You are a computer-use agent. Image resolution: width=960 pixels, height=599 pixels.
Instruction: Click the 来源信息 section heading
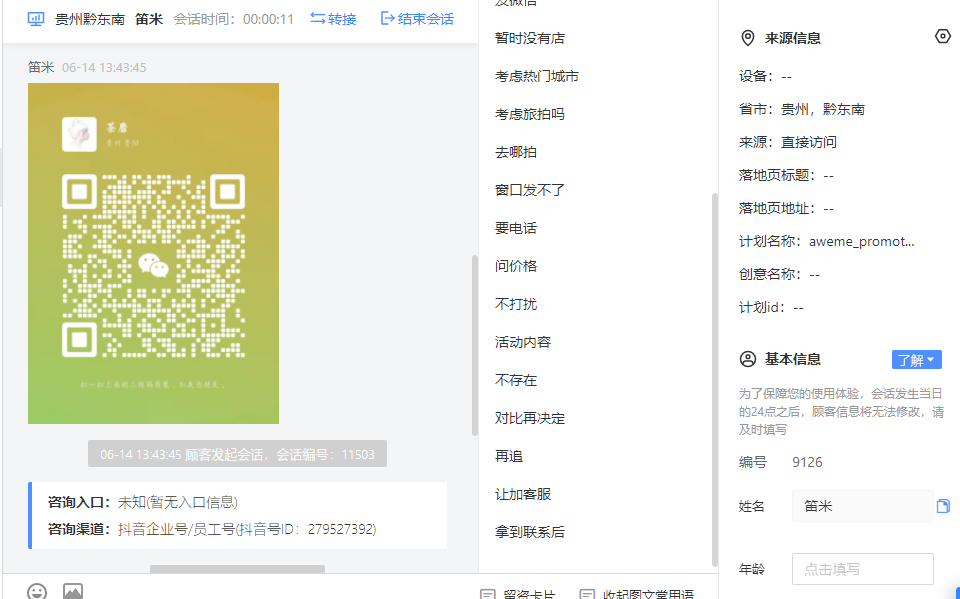point(792,38)
